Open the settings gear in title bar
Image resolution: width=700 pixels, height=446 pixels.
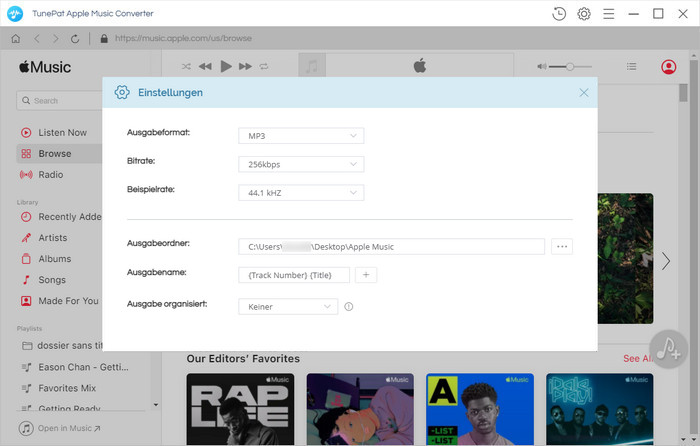pos(584,14)
